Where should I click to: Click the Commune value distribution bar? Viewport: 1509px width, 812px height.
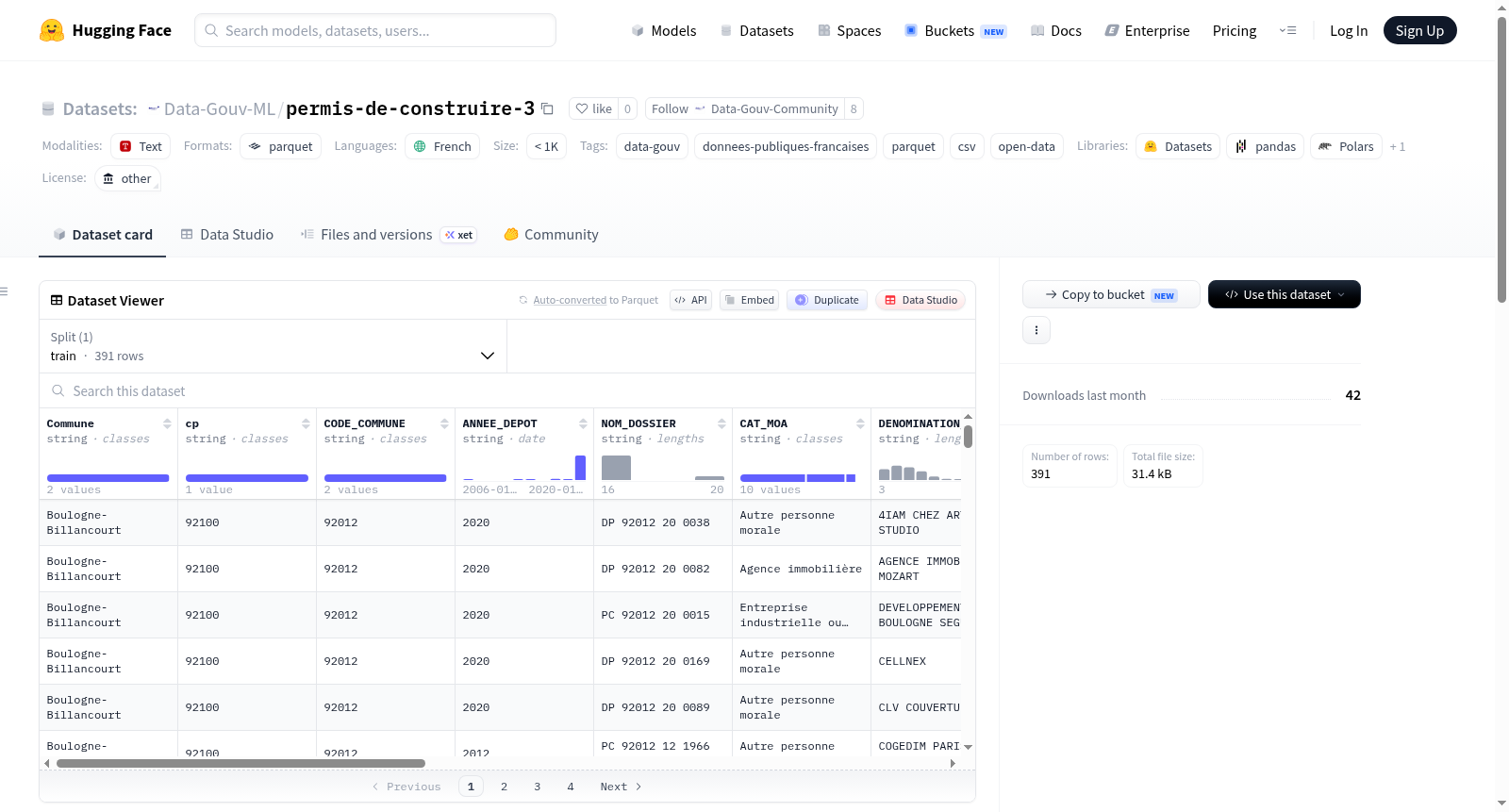pyautogui.click(x=108, y=478)
